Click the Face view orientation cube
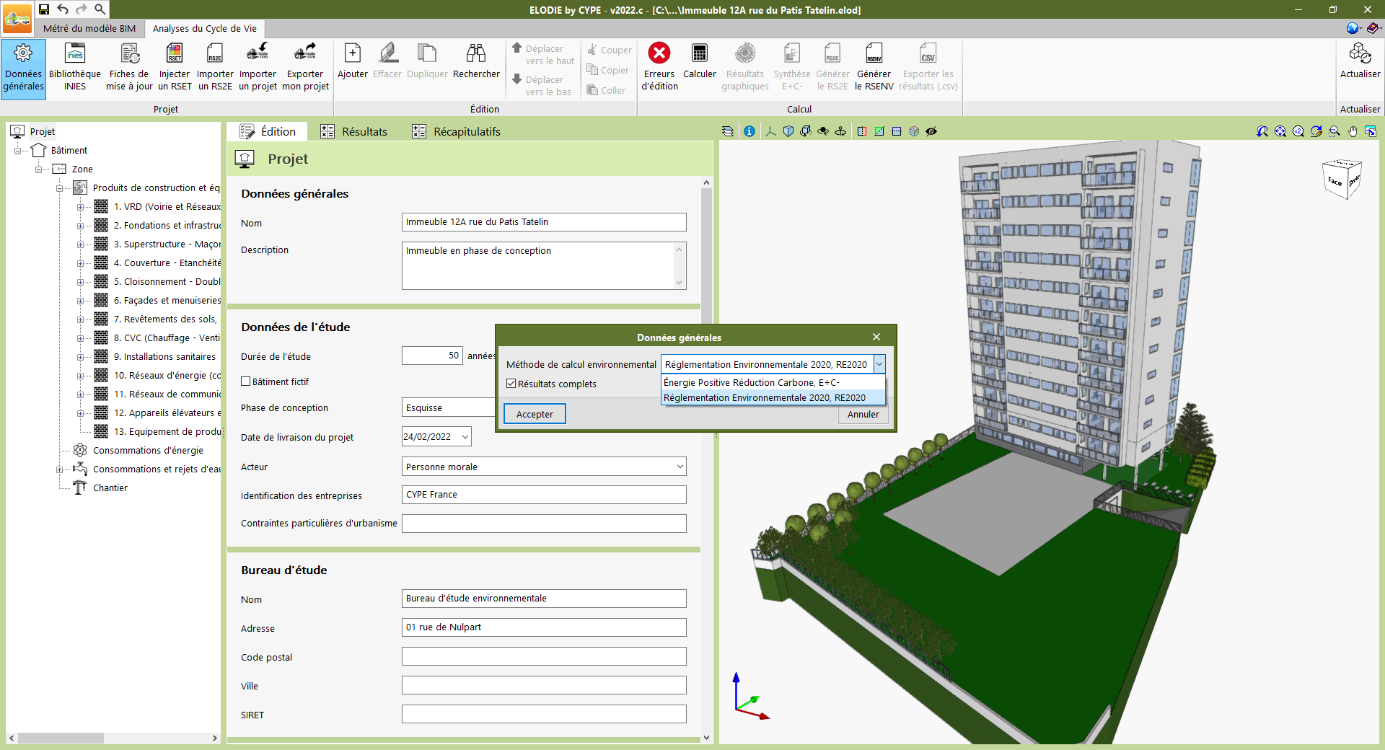 click(1340, 178)
